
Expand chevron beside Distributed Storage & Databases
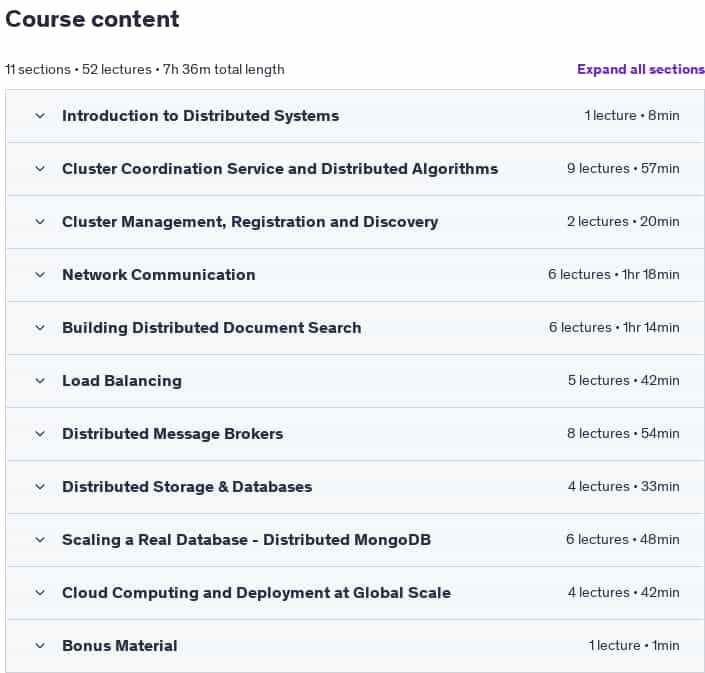40,487
